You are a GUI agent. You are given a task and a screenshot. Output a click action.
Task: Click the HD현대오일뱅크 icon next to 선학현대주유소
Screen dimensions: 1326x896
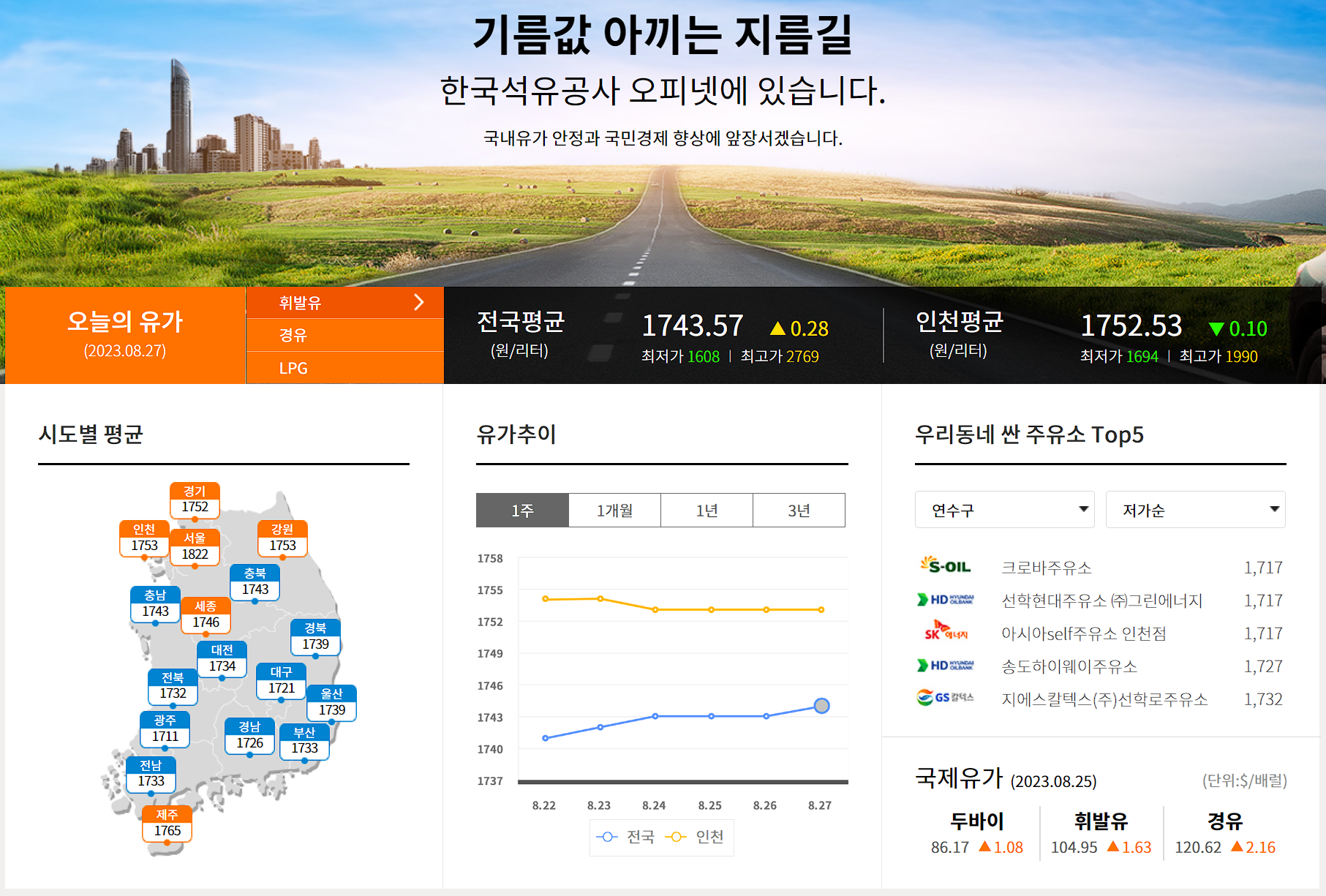[944, 600]
